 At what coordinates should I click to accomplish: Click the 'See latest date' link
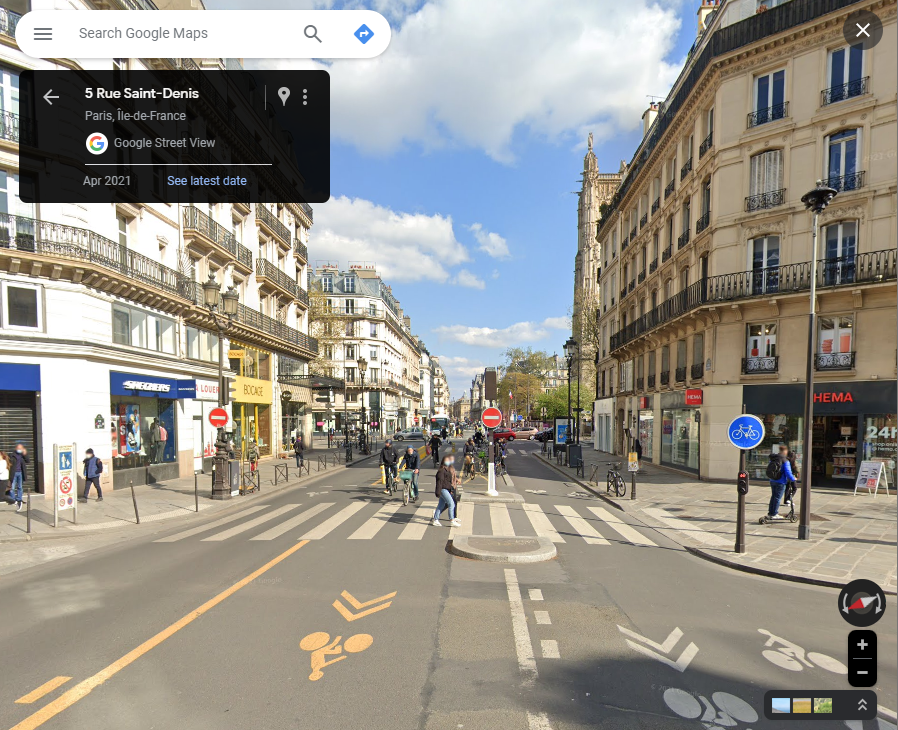pos(207,181)
